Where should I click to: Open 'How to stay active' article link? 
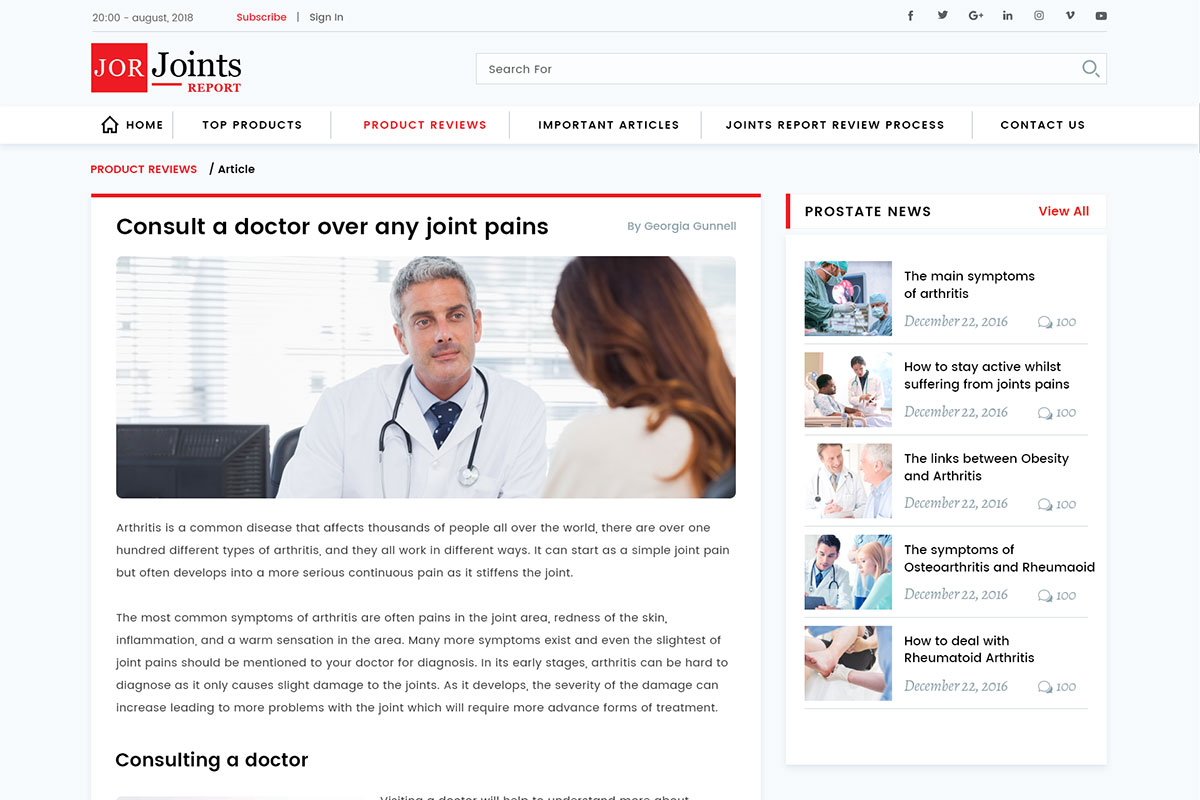(987, 376)
